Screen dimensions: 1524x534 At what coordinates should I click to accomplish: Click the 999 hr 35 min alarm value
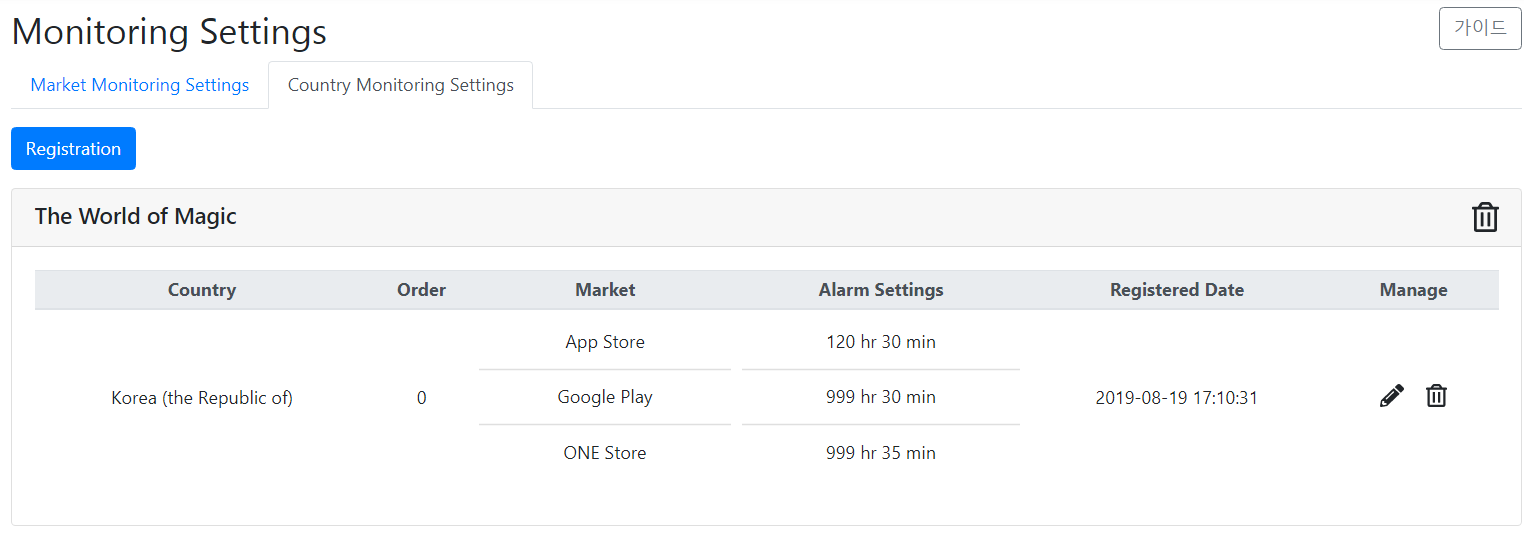point(881,453)
